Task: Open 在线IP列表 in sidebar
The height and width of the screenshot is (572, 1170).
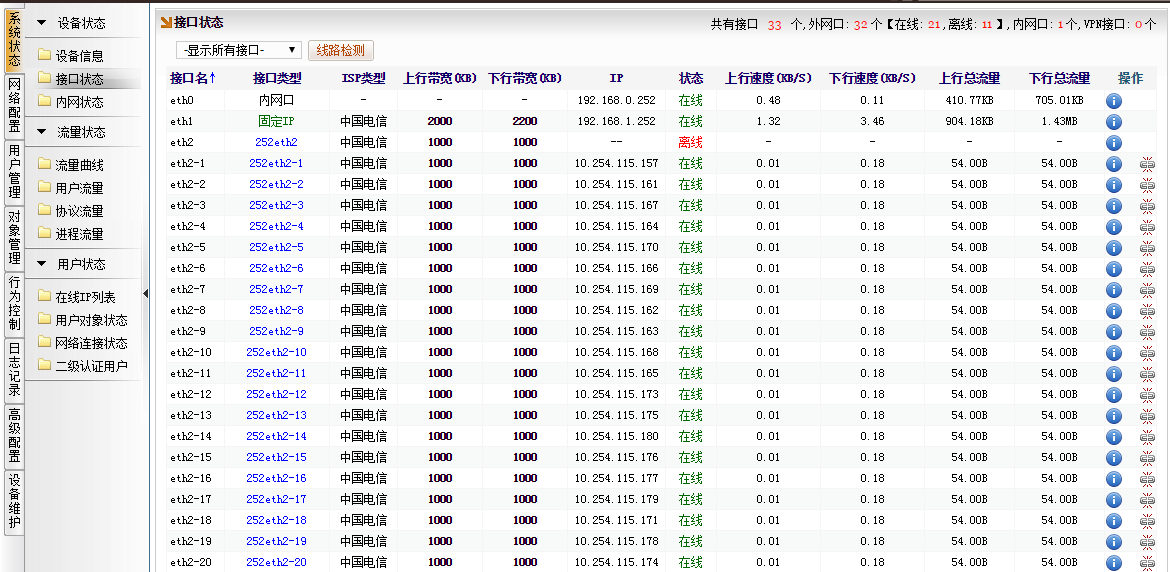Action: point(85,297)
